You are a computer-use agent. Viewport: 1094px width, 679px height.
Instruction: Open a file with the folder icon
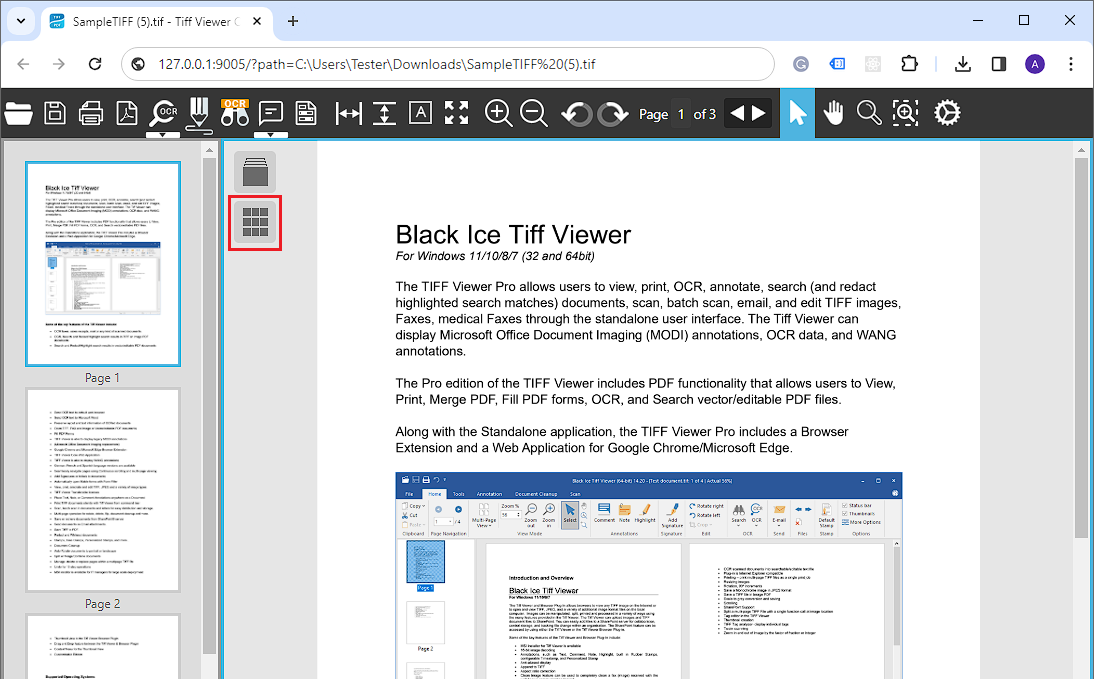pos(18,113)
